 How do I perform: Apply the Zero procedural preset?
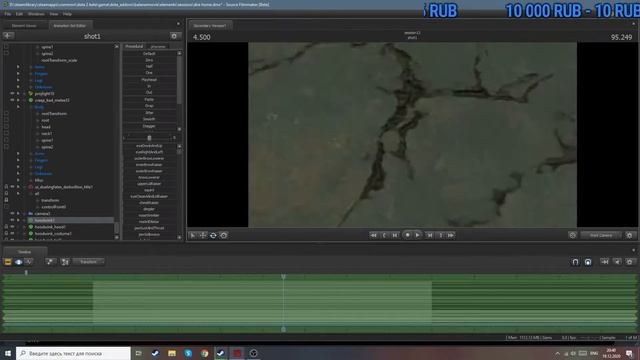pyautogui.click(x=149, y=60)
